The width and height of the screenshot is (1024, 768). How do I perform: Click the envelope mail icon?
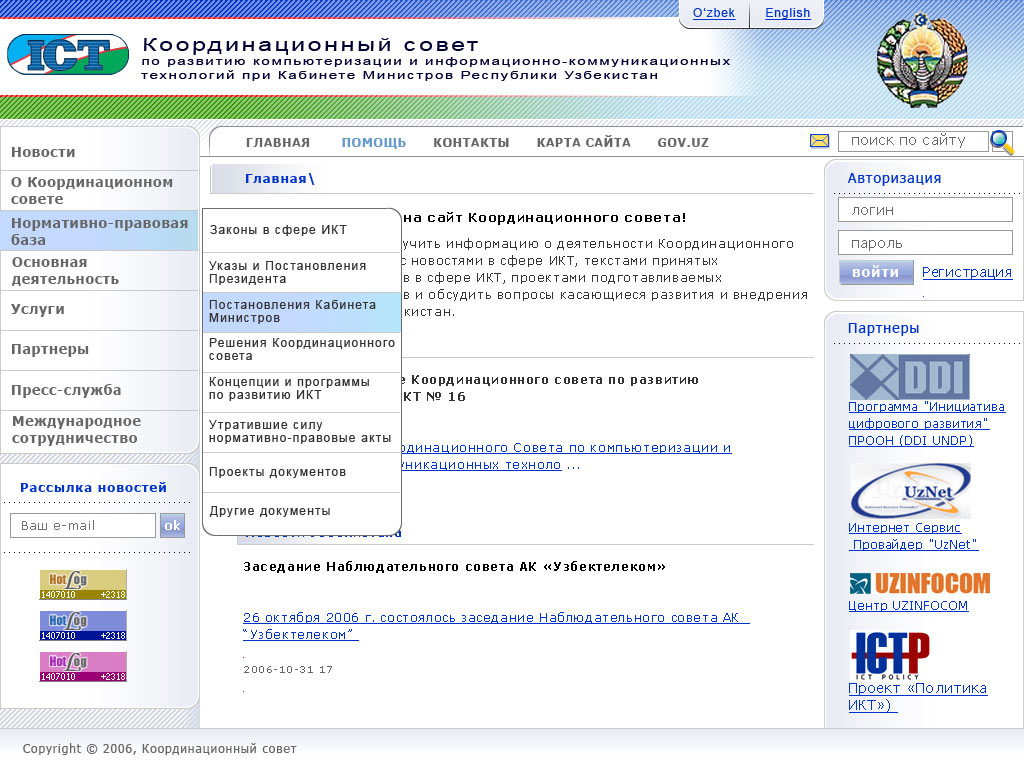(819, 141)
